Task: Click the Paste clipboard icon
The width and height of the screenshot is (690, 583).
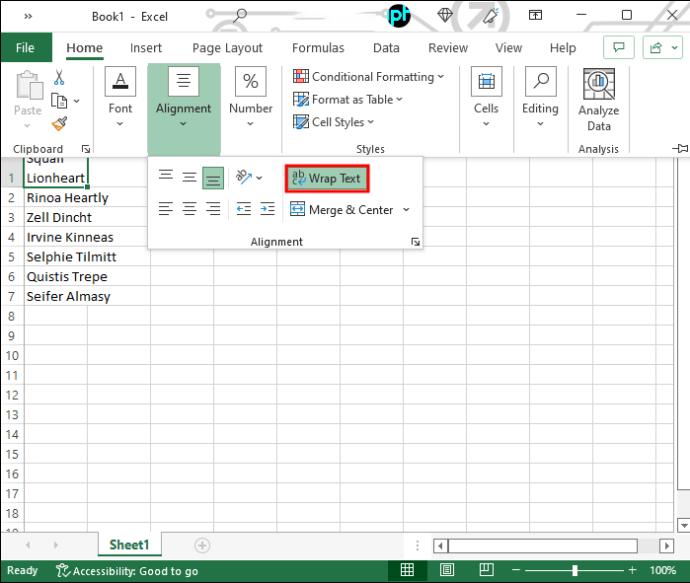Action: pyautogui.click(x=29, y=85)
